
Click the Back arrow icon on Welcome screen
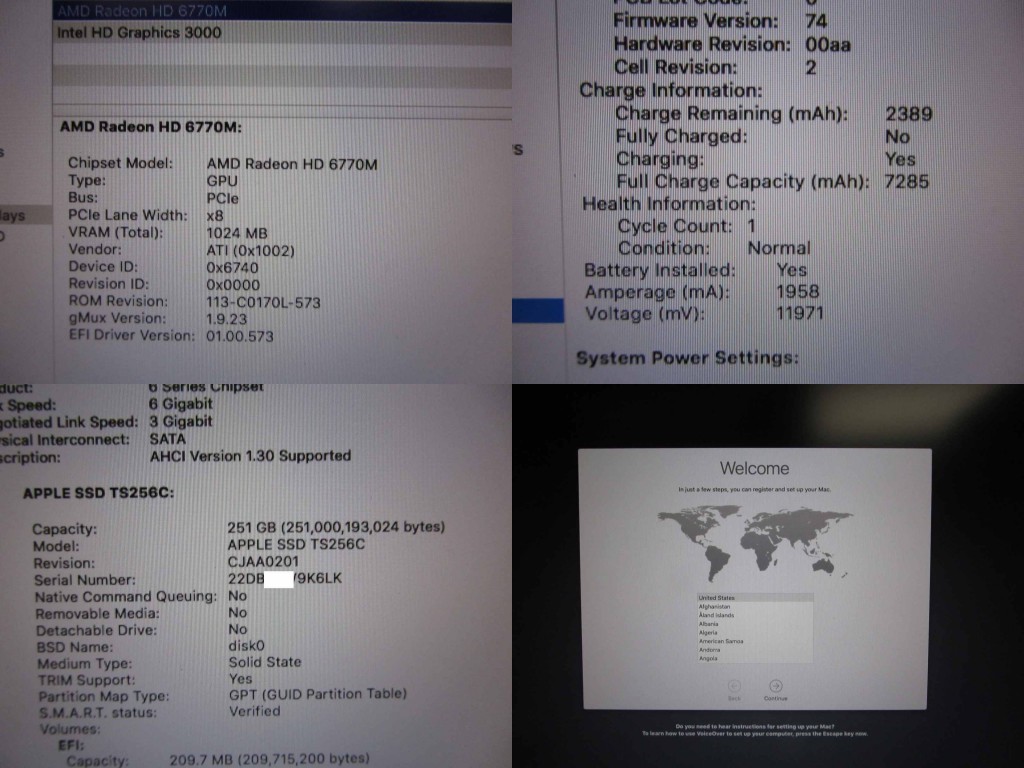(734, 686)
